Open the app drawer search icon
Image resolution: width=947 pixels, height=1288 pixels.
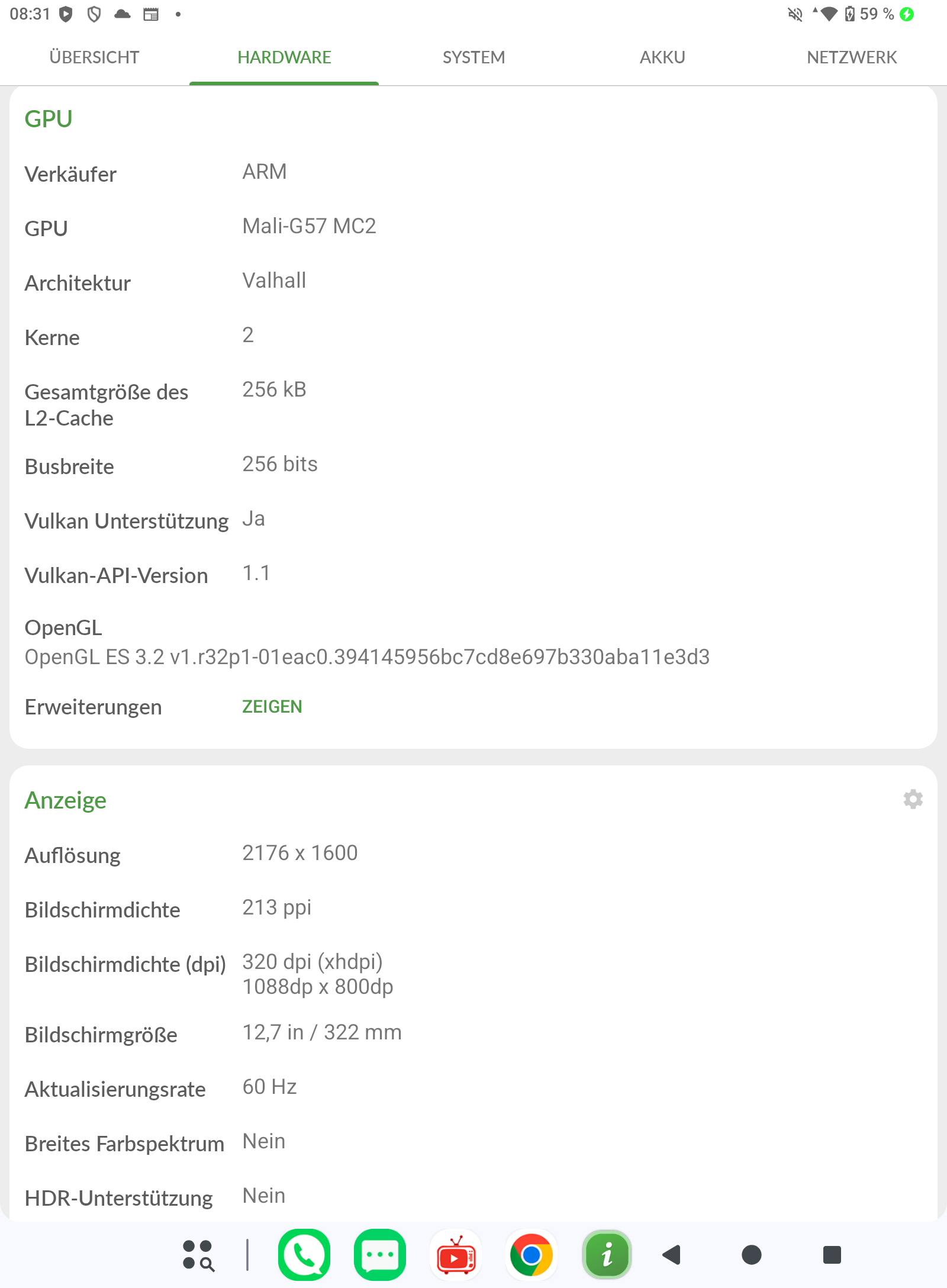tap(198, 1255)
